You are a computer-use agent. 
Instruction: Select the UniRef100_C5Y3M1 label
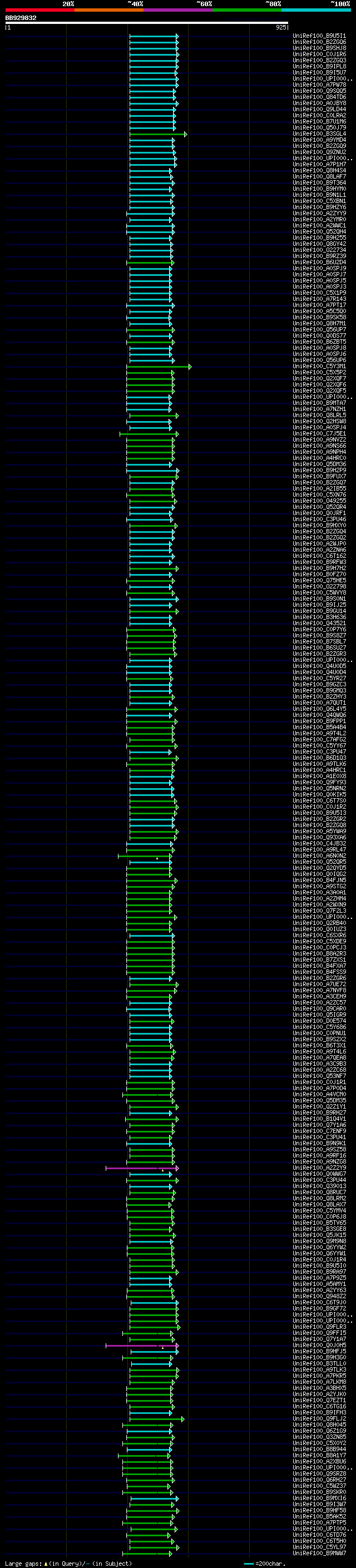319,367
